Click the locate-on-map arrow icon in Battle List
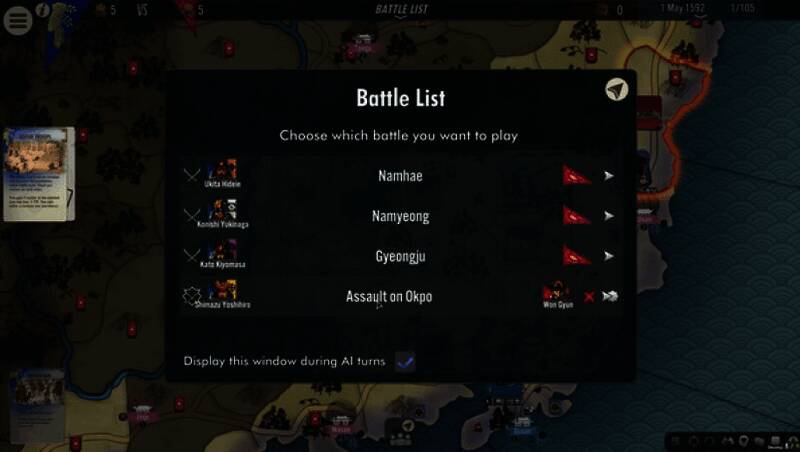800x452 pixels. 617,90
